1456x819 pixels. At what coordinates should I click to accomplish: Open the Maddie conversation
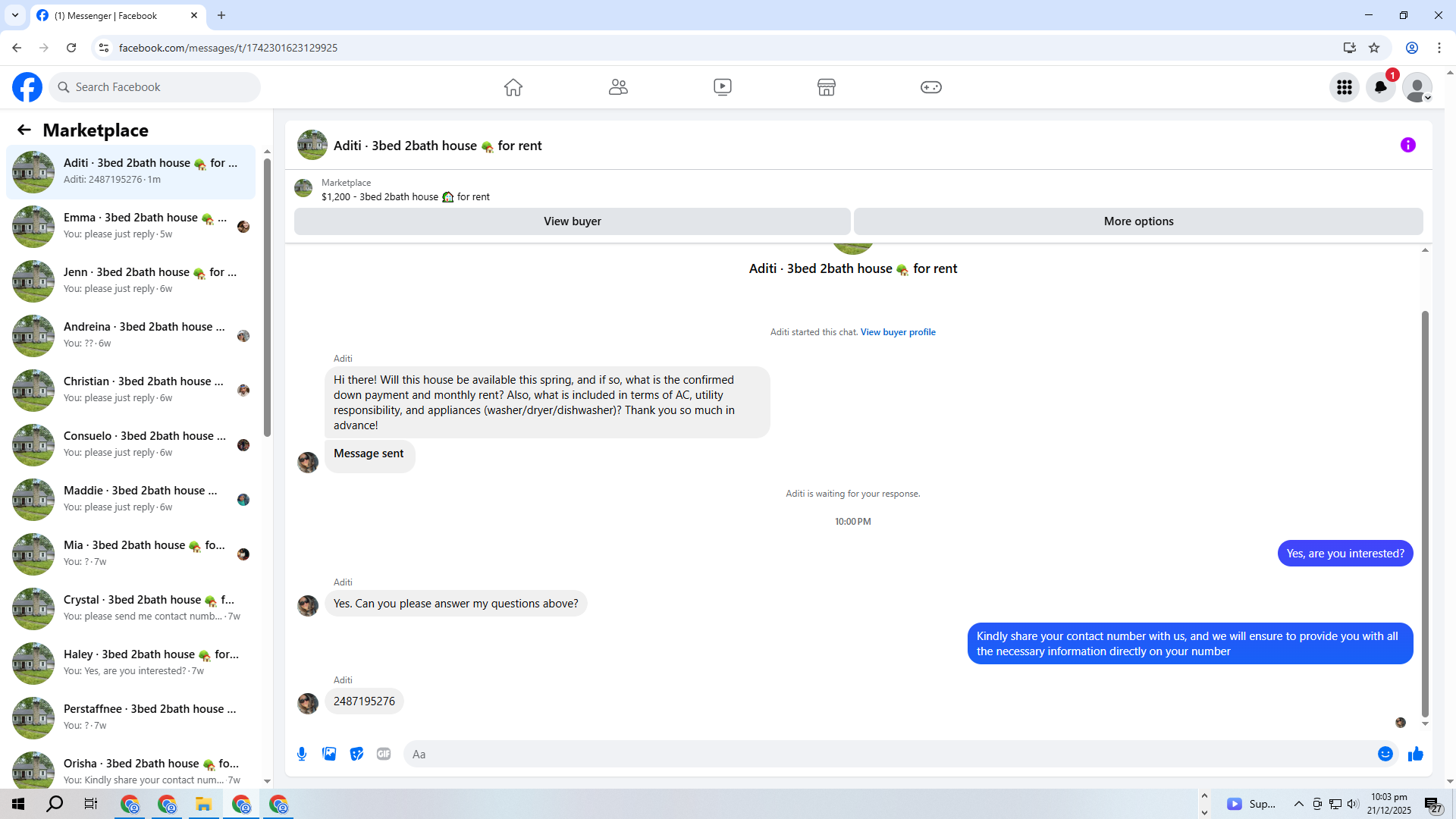(130, 500)
